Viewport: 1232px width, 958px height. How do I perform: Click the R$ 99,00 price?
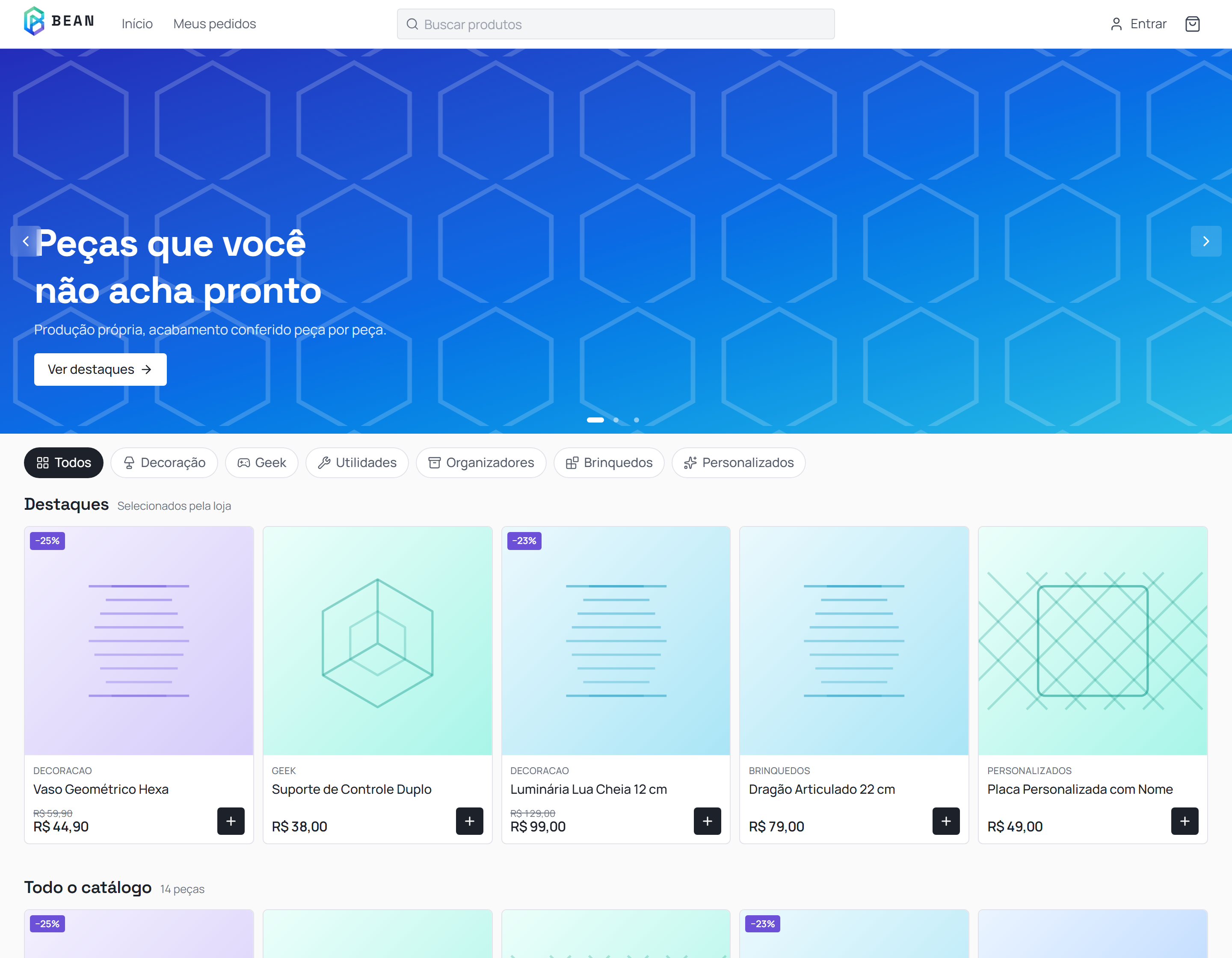pos(538,827)
